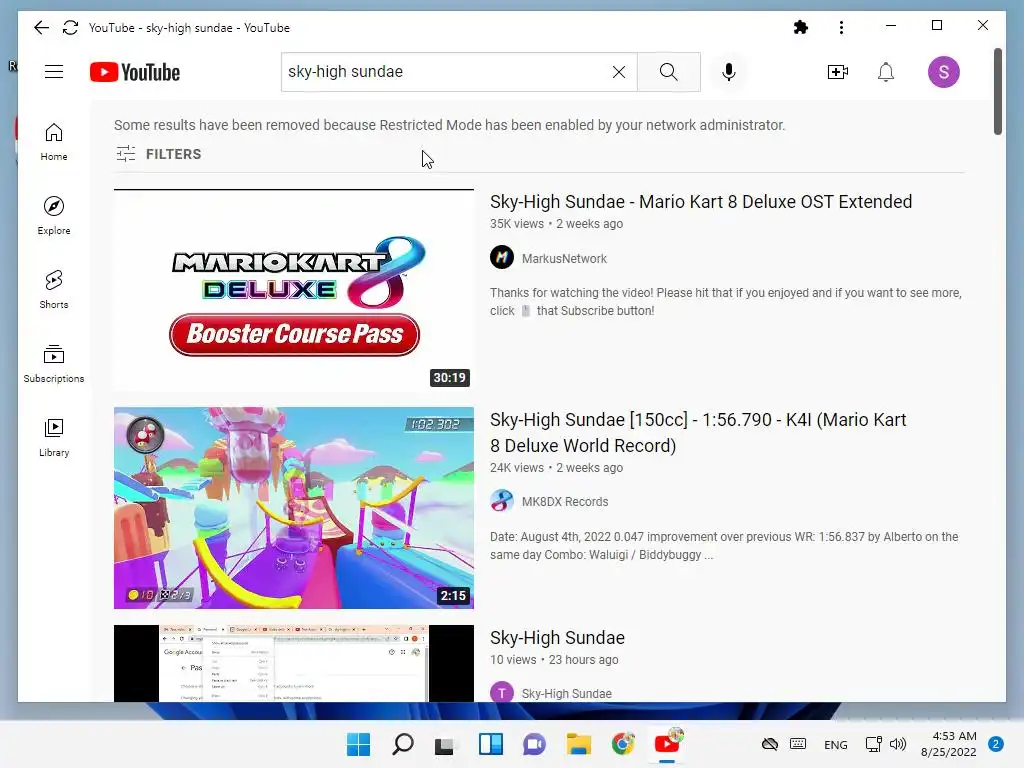Click the cloud sync tray icon
Screen dimensions: 1024x768
(770, 744)
